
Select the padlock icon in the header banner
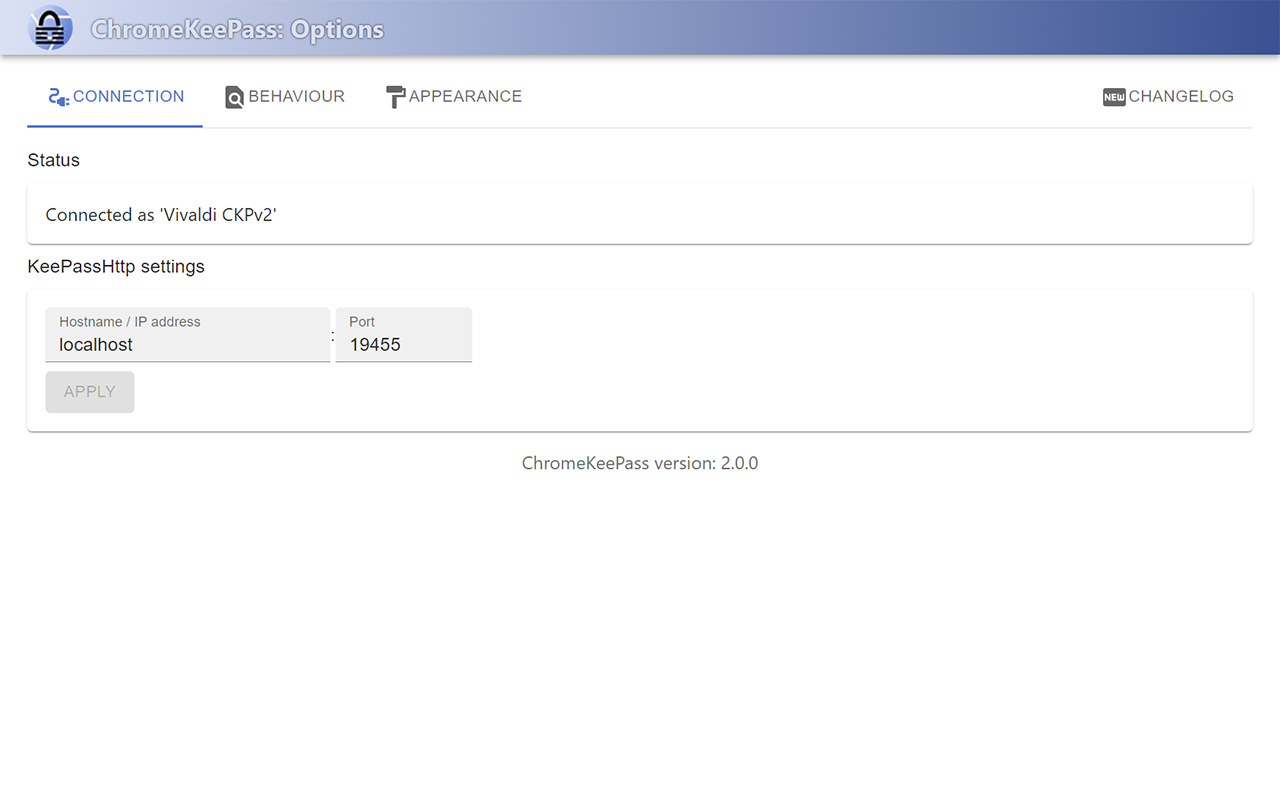click(x=50, y=27)
